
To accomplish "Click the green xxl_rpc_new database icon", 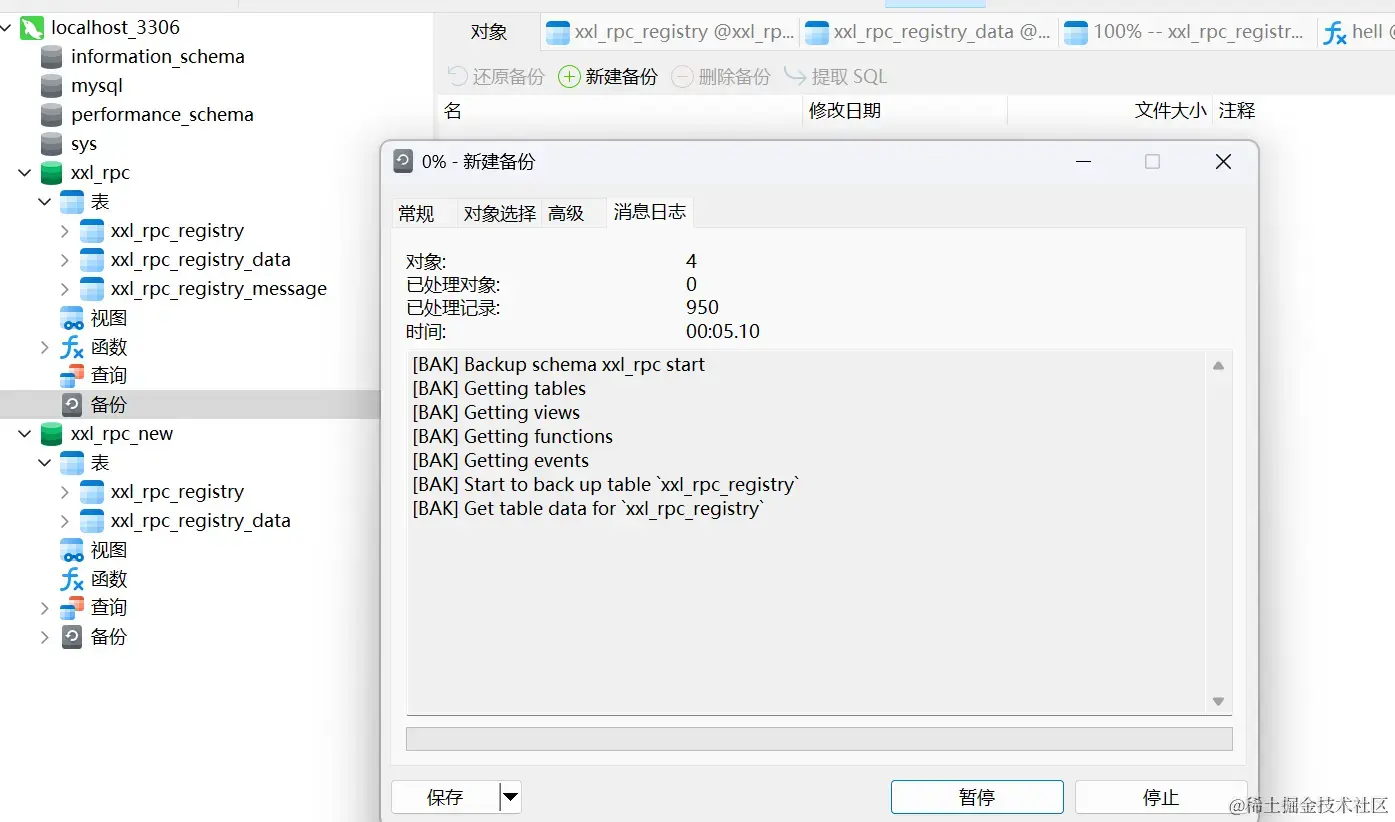I will (51, 434).
